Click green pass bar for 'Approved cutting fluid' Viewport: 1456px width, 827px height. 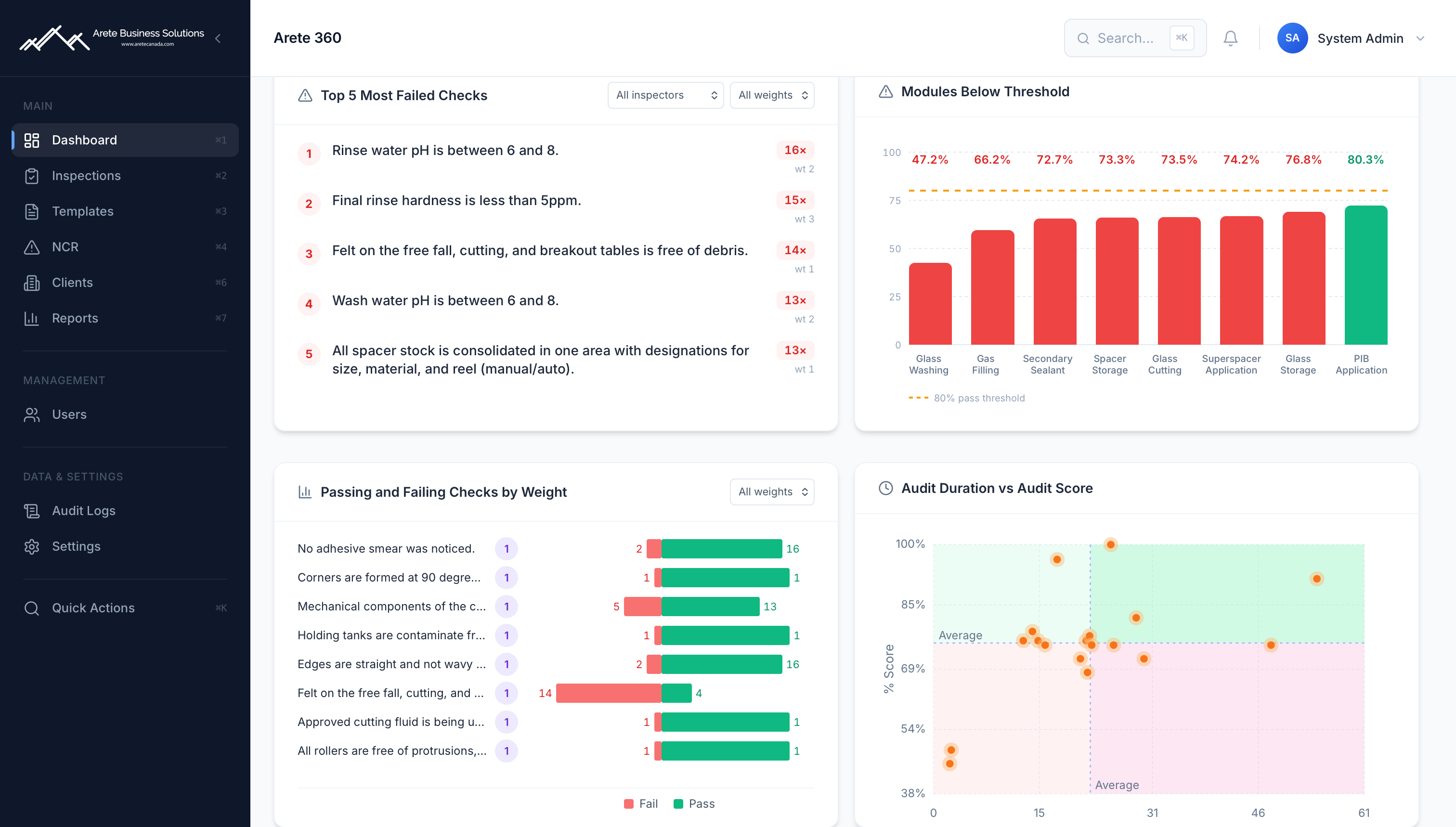[725, 723]
